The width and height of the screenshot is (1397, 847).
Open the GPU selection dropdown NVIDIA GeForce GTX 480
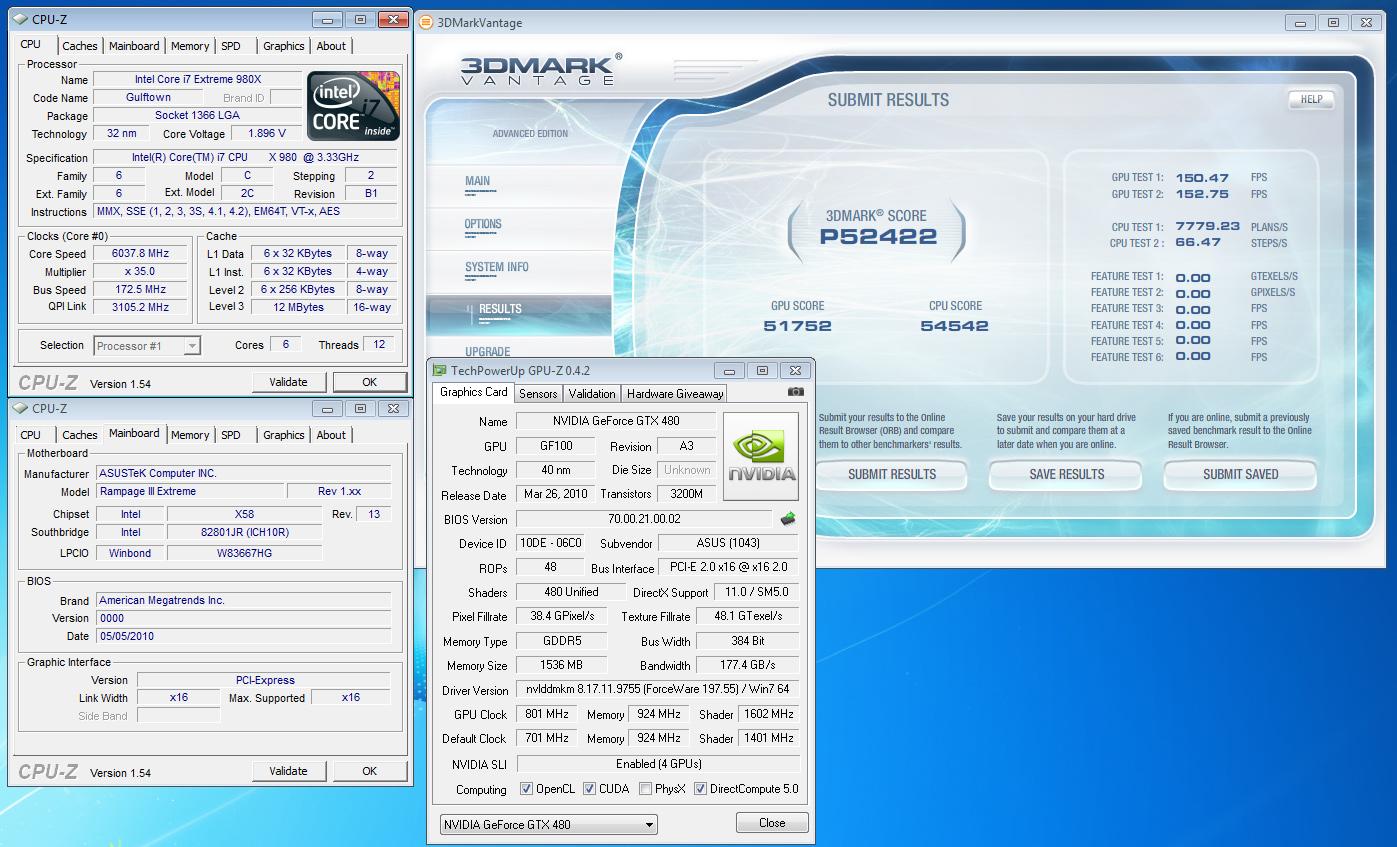(548, 825)
